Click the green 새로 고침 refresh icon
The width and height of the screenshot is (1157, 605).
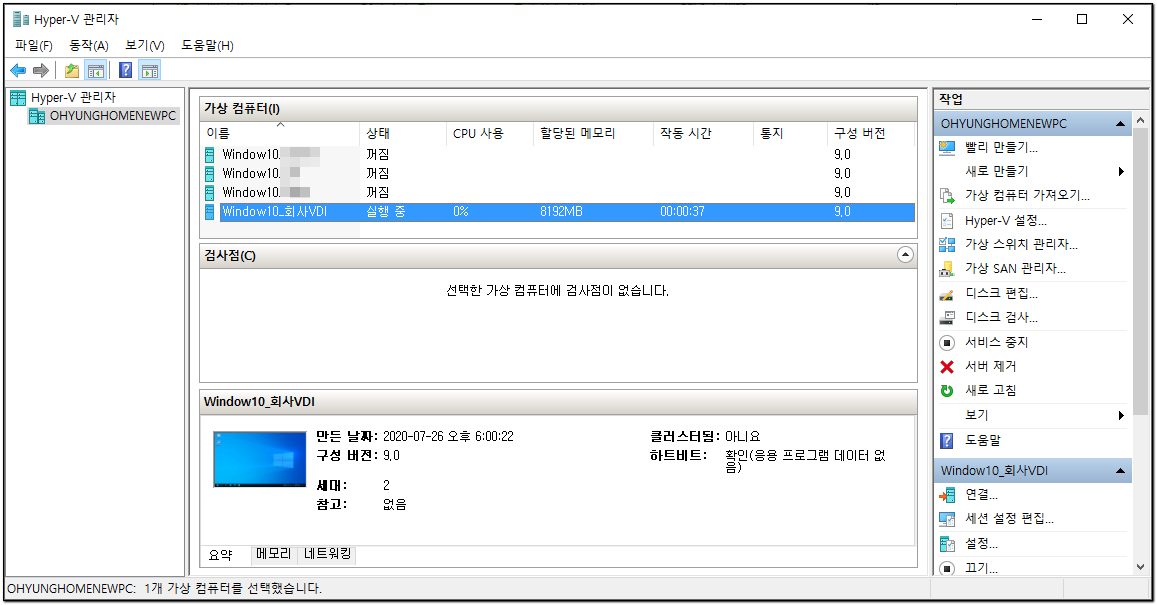click(x=947, y=390)
